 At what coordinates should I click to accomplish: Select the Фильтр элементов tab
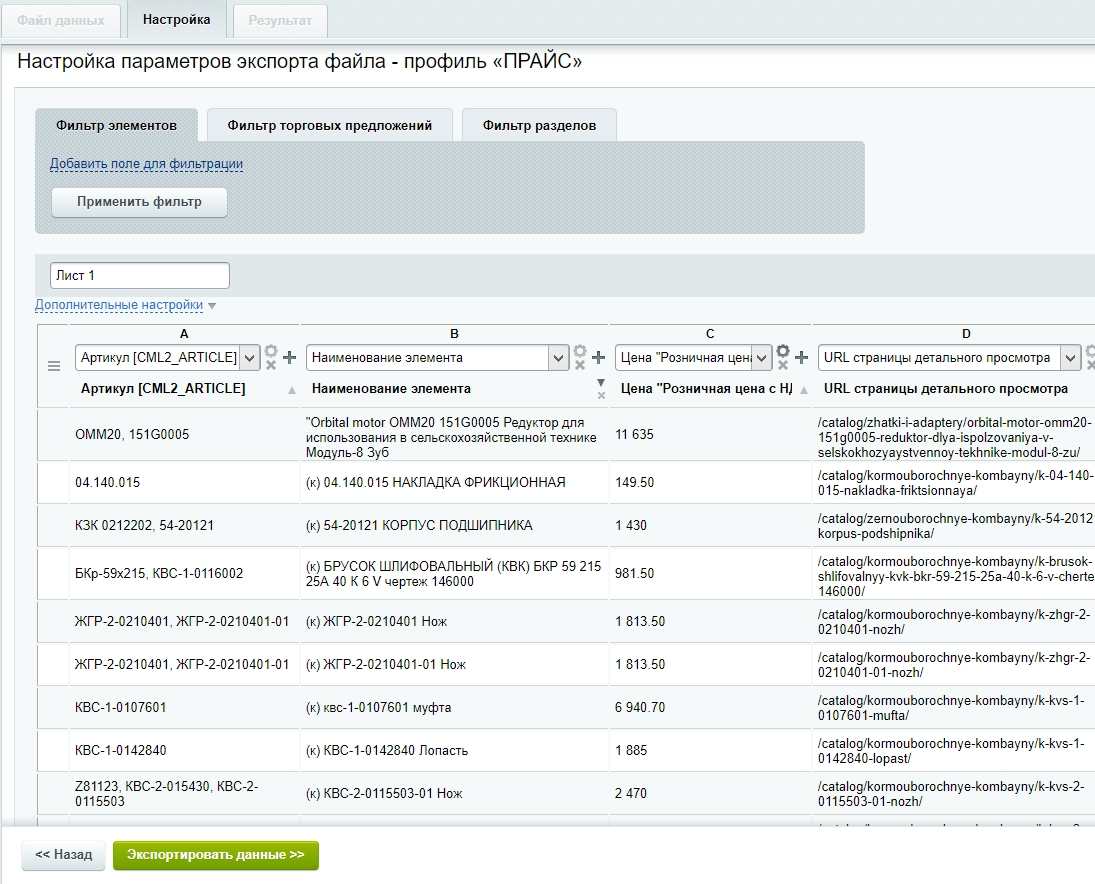click(x=117, y=125)
